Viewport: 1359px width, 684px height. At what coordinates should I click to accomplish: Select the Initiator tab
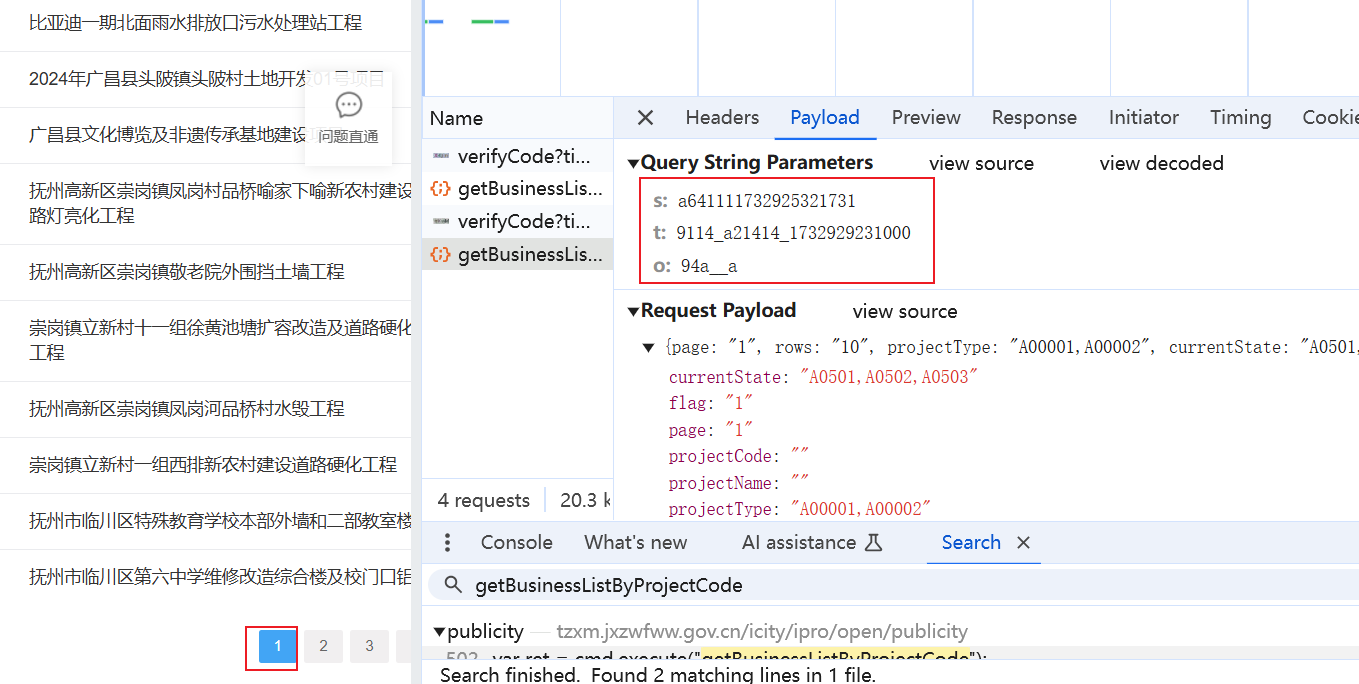pos(1143,117)
